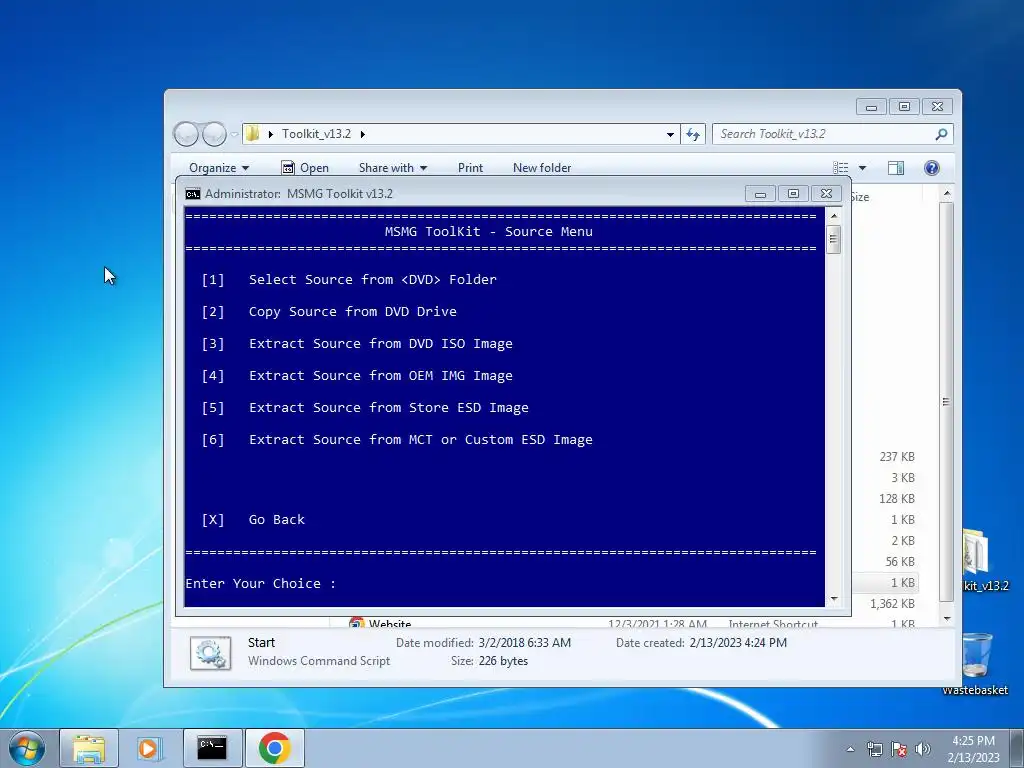Click the Start script file icon in details pane

point(210,652)
